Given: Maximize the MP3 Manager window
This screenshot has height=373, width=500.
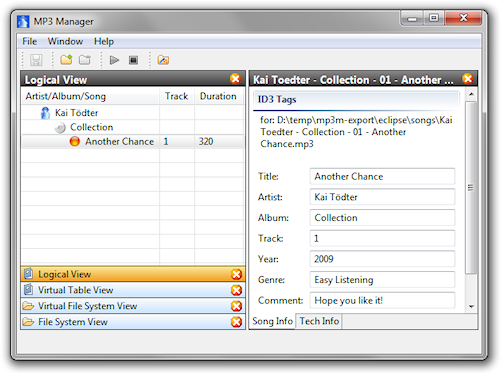Looking at the screenshot, I should [434, 18].
